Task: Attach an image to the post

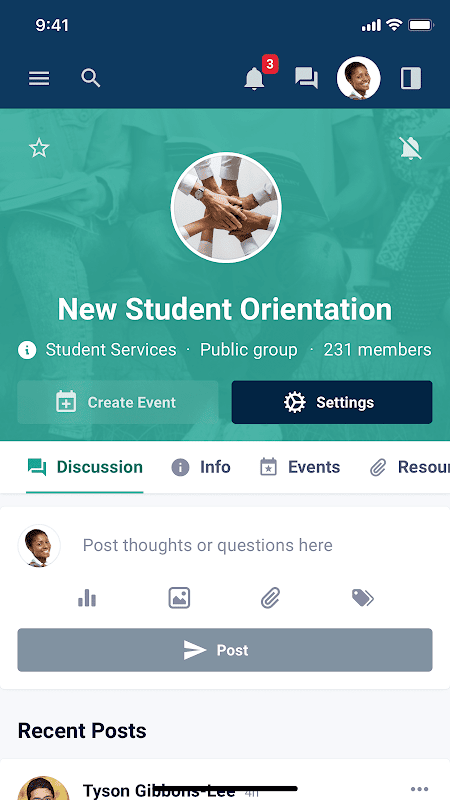Action: pos(179,597)
